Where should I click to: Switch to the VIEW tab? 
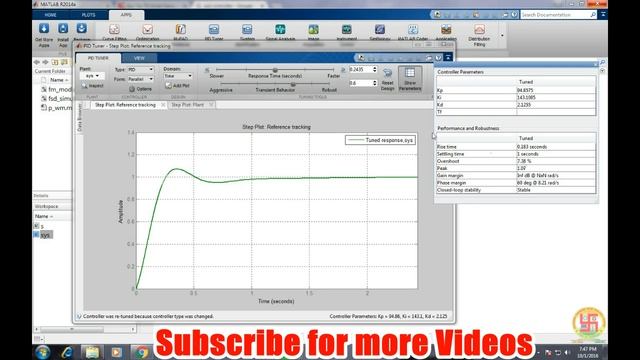139,58
